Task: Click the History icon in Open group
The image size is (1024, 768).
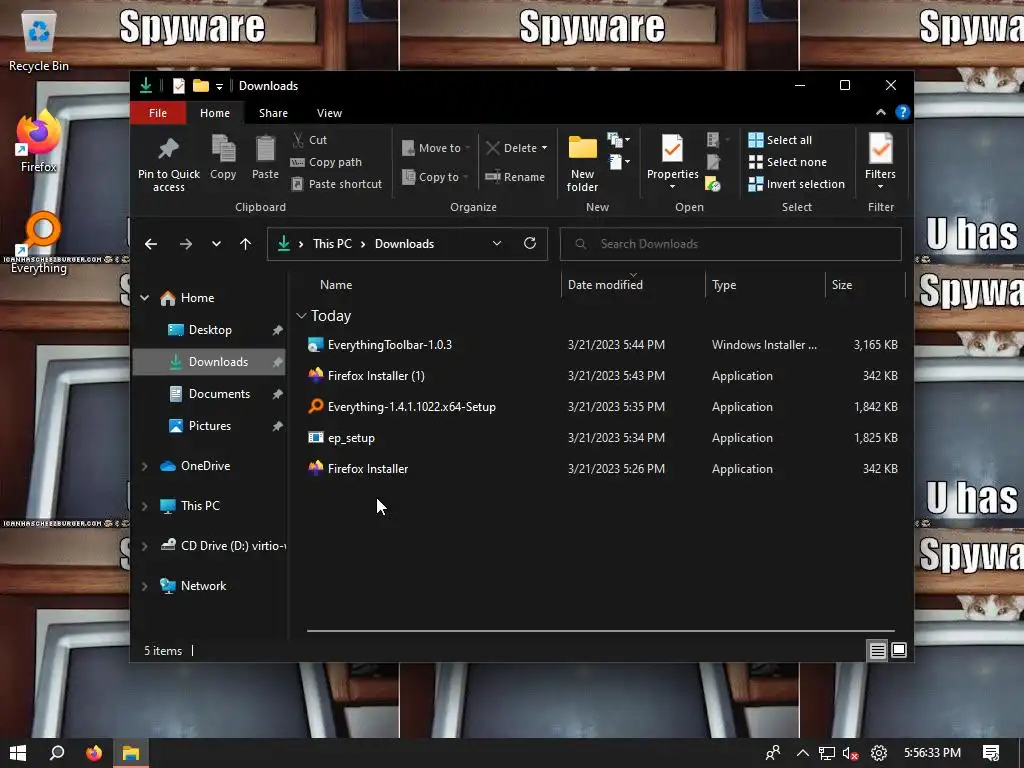Action: [x=713, y=184]
